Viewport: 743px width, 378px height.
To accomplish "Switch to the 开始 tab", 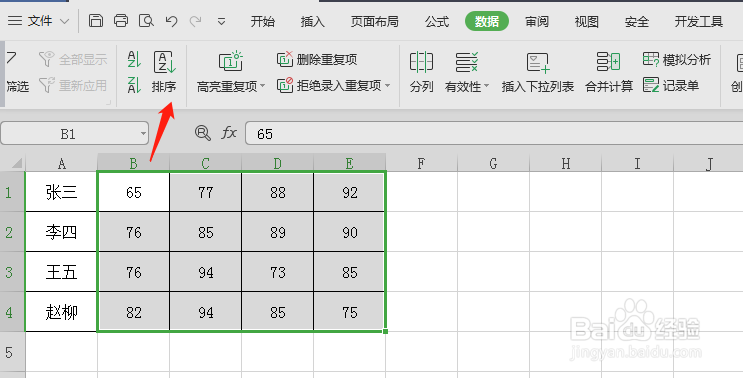I will (x=262, y=22).
